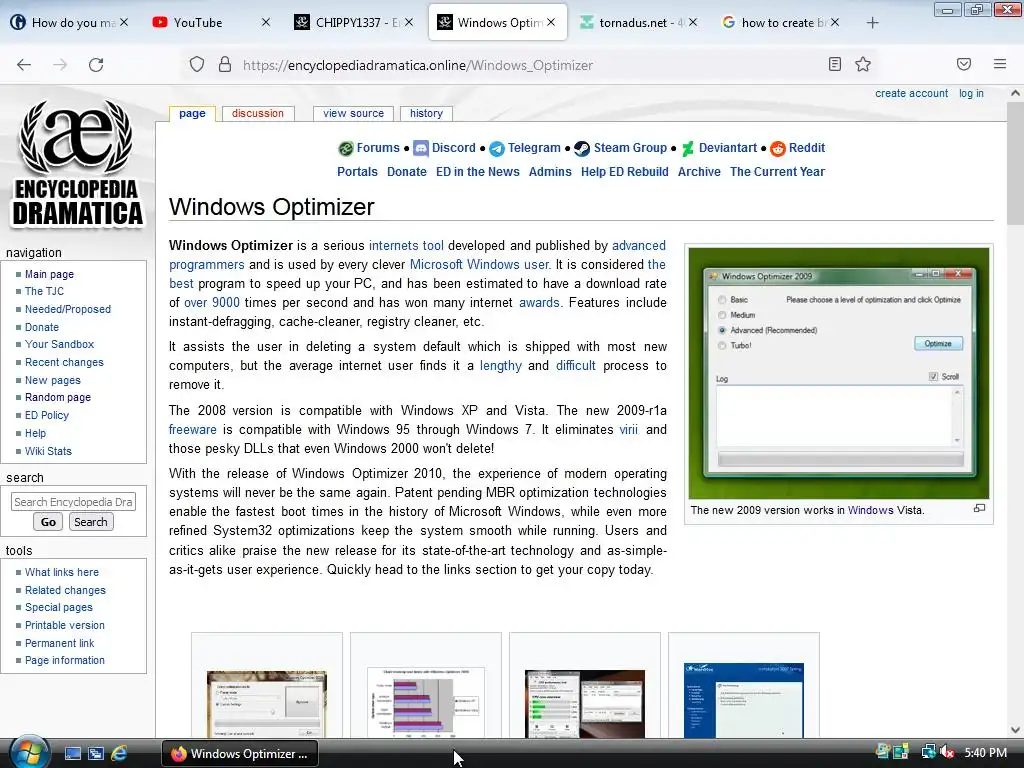Open the Windows Optimizer 2009 screenshot image

click(839, 373)
